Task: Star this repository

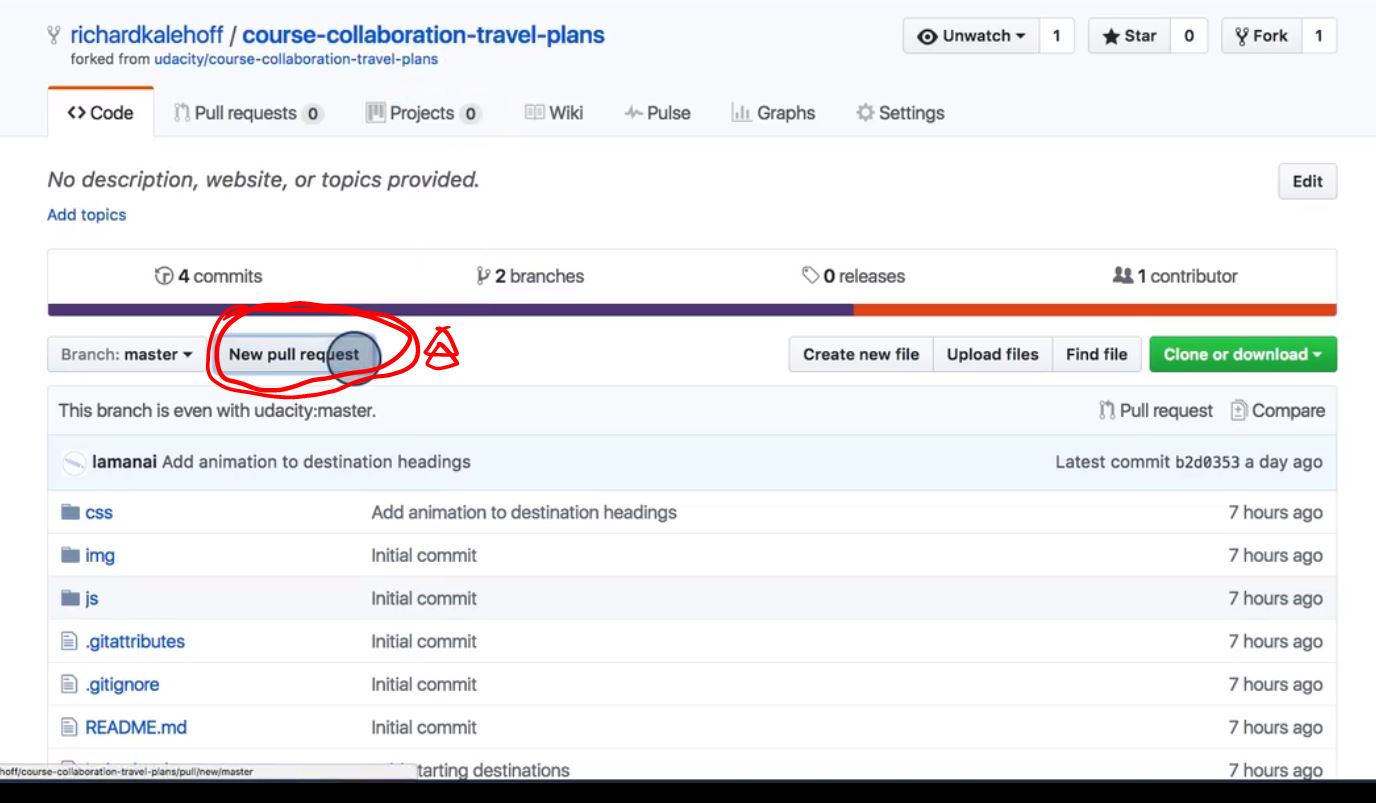Action: point(1129,36)
